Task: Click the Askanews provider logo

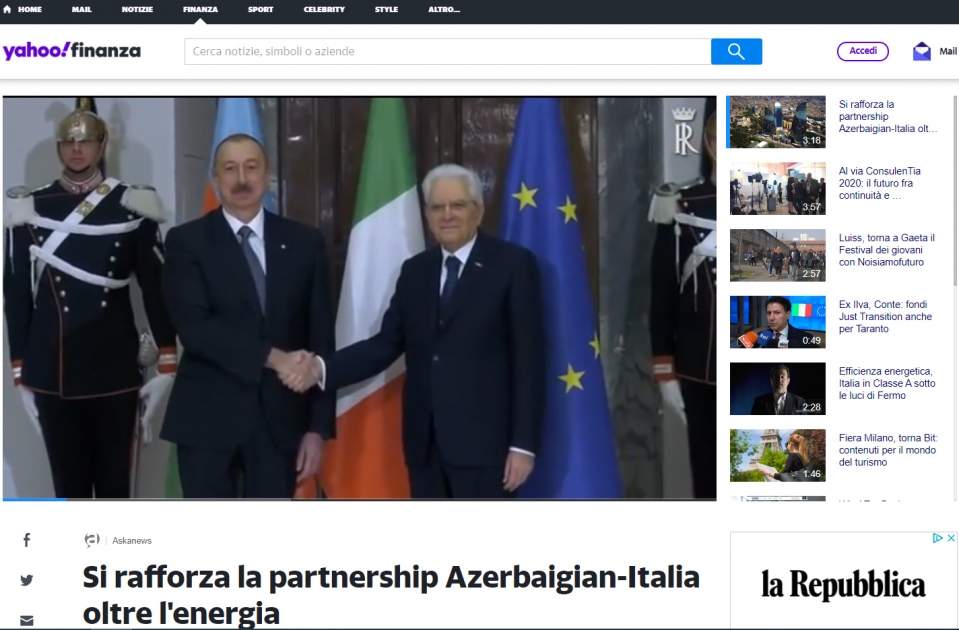Action: coord(92,540)
